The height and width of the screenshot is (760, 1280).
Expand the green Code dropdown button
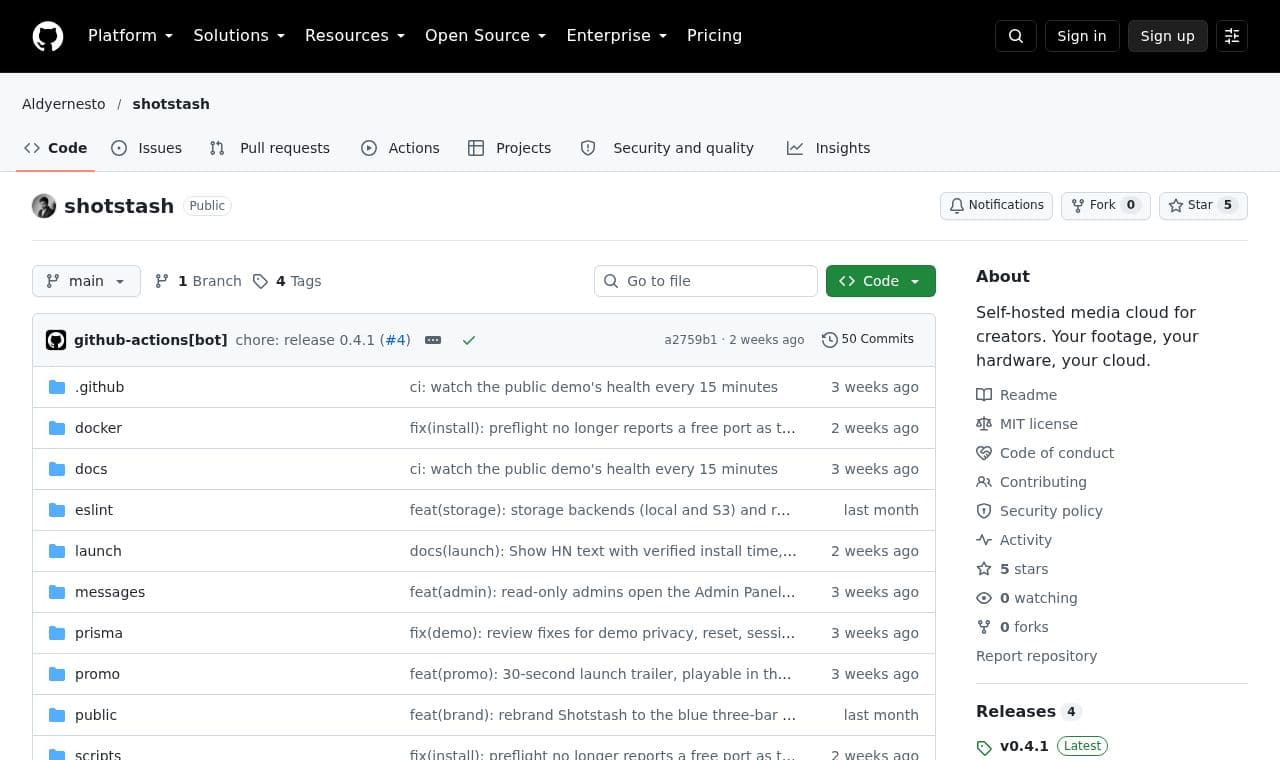(881, 281)
